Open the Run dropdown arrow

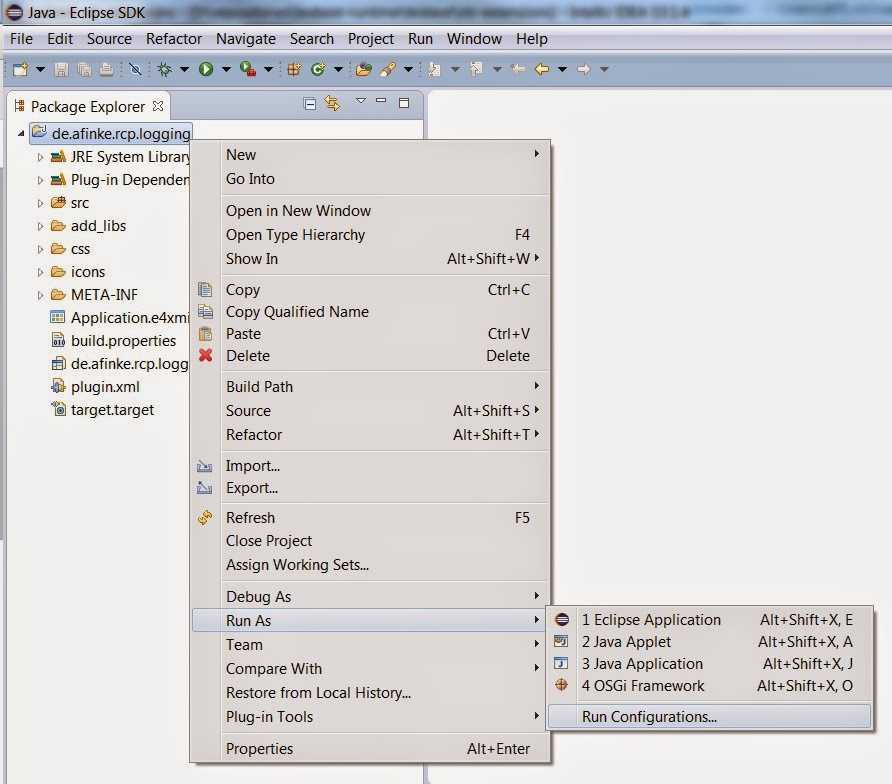(226, 69)
